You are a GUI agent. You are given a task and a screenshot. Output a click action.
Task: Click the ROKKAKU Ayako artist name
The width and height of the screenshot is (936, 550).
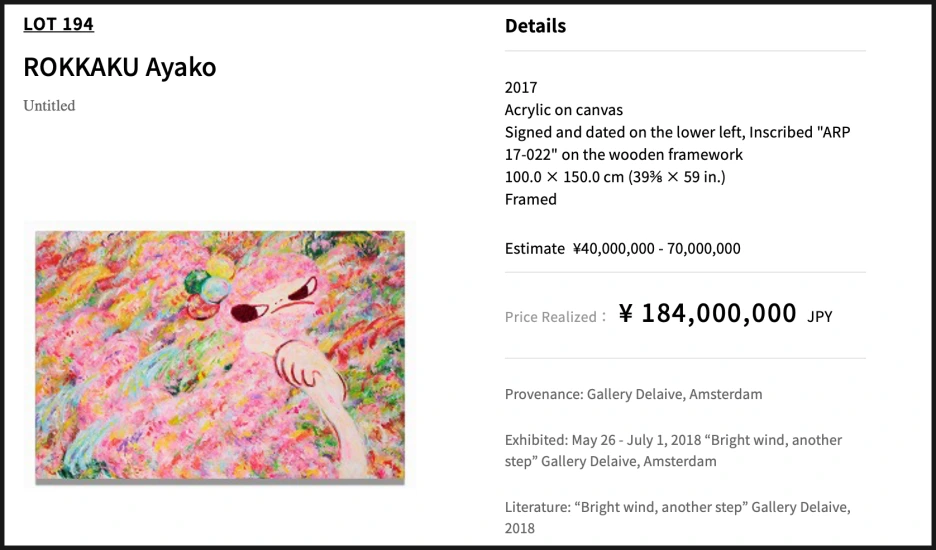pyautogui.click(x=119, y=67)
